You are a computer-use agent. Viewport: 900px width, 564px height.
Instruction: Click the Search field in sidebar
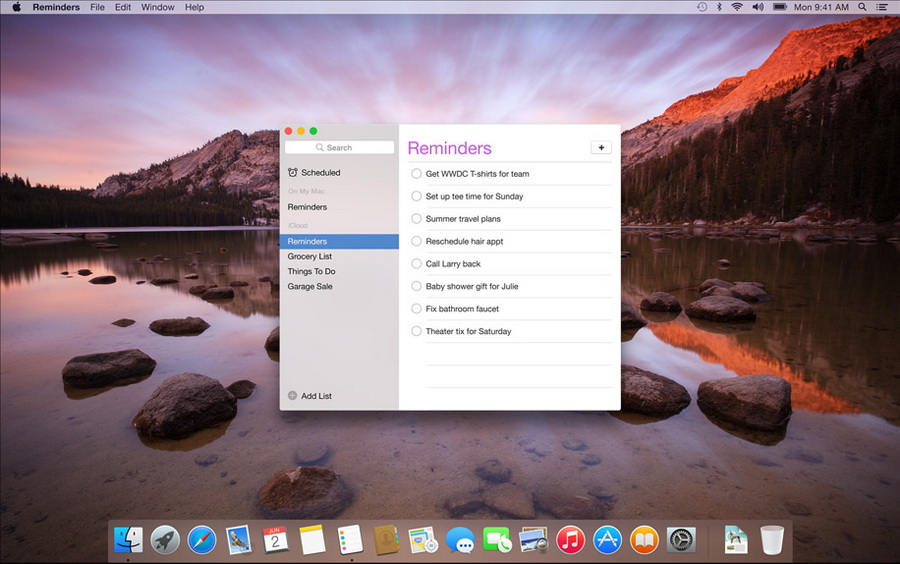339,147
